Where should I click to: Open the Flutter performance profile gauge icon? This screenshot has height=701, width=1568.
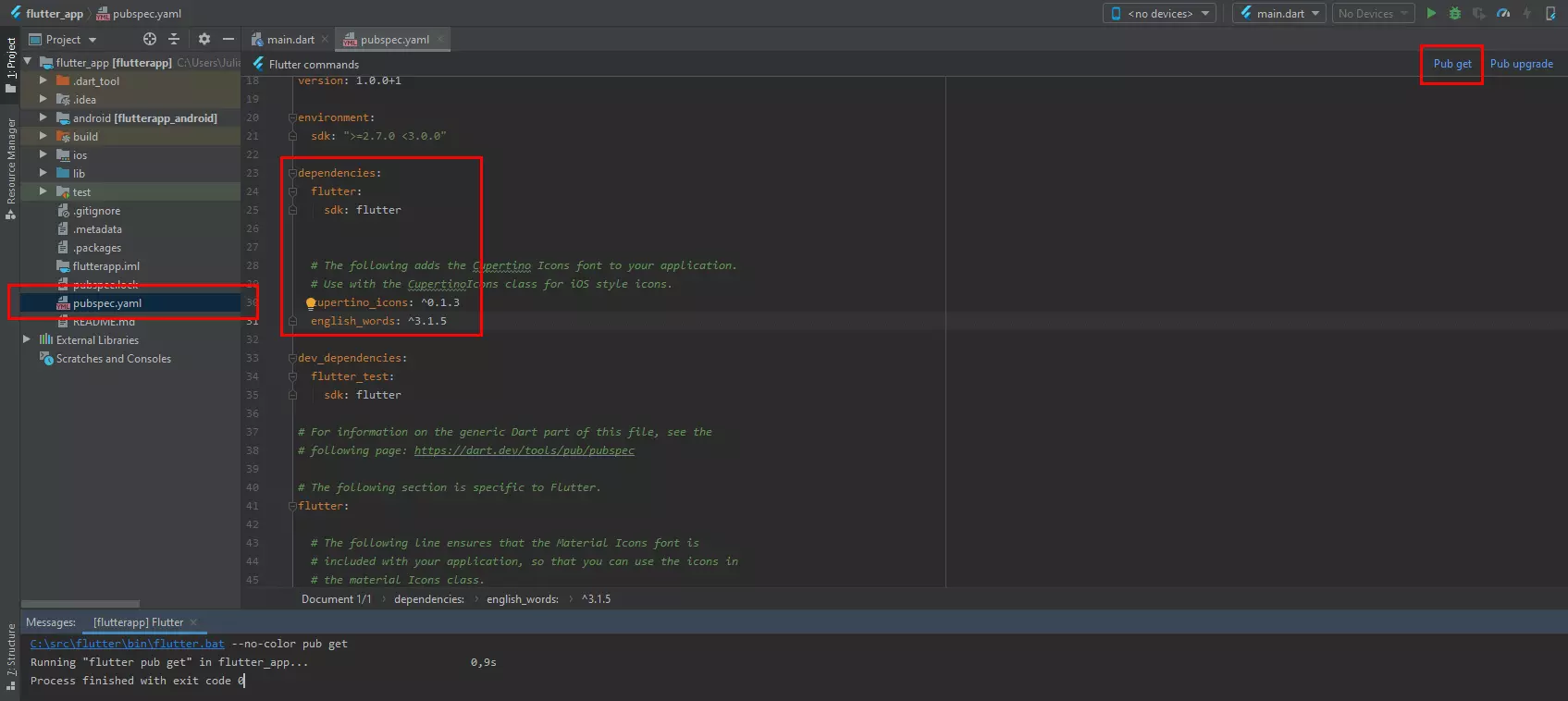click(x=1503, y=13)
